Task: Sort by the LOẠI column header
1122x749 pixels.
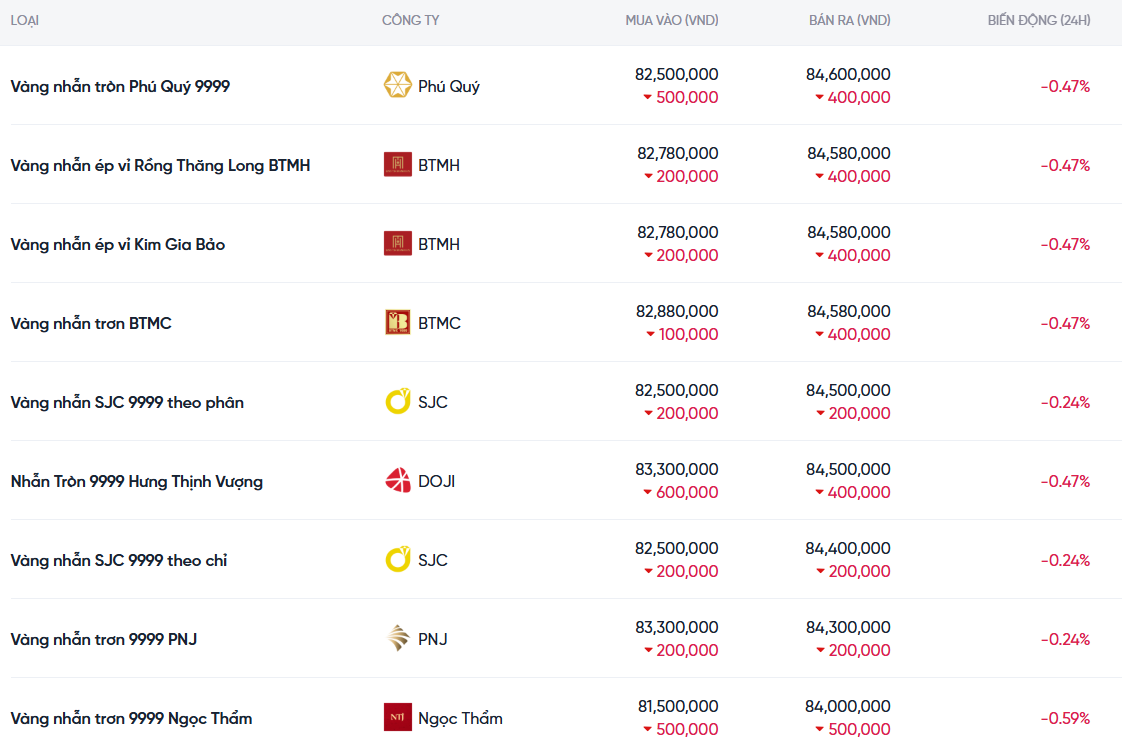Action: [x=25, y=20]
